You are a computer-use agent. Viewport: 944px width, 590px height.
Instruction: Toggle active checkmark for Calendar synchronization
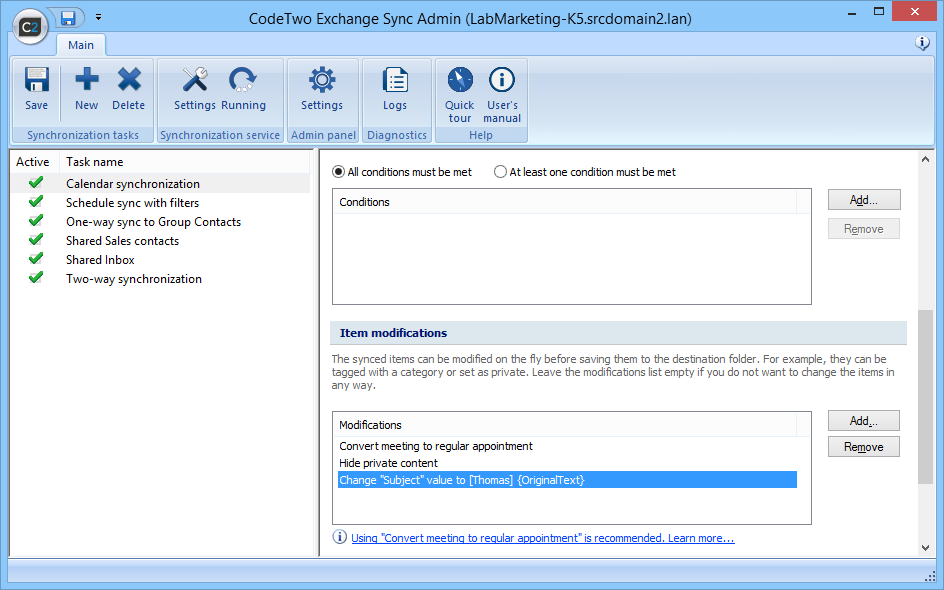[x=36, y=182]
